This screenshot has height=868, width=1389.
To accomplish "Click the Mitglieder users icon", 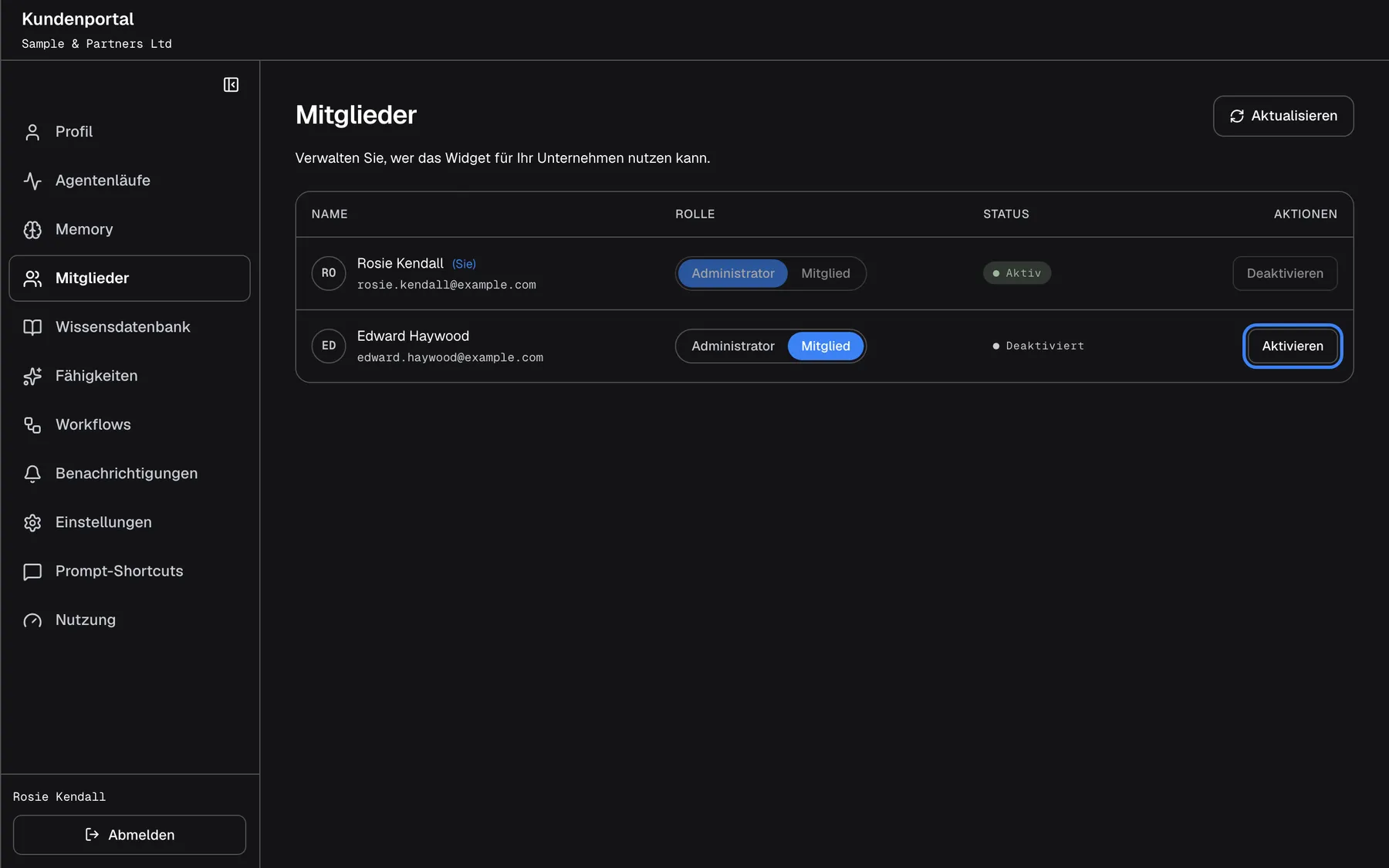I will click(x=32, y=279).
